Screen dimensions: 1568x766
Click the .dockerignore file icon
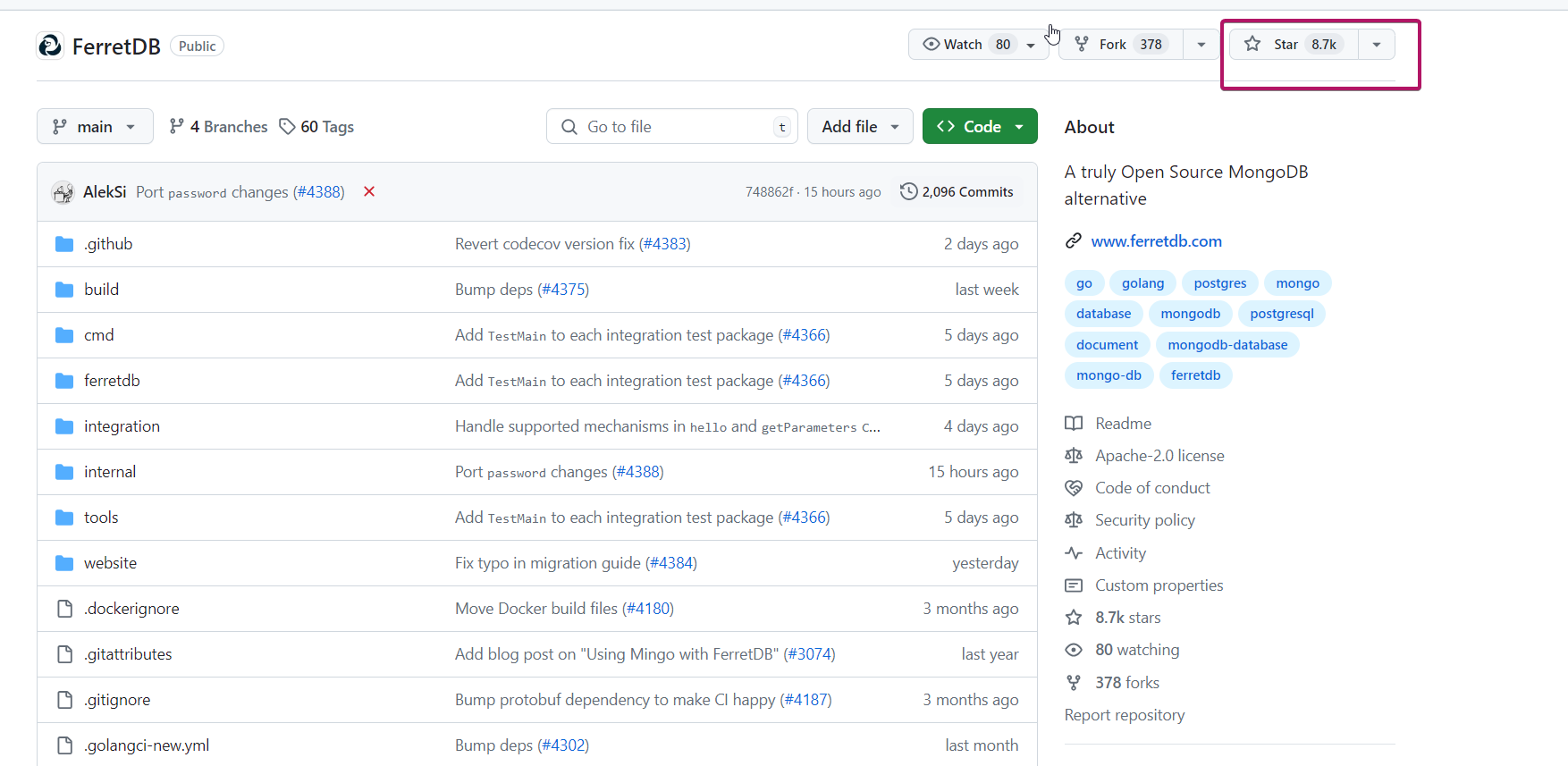pos(64,609)
